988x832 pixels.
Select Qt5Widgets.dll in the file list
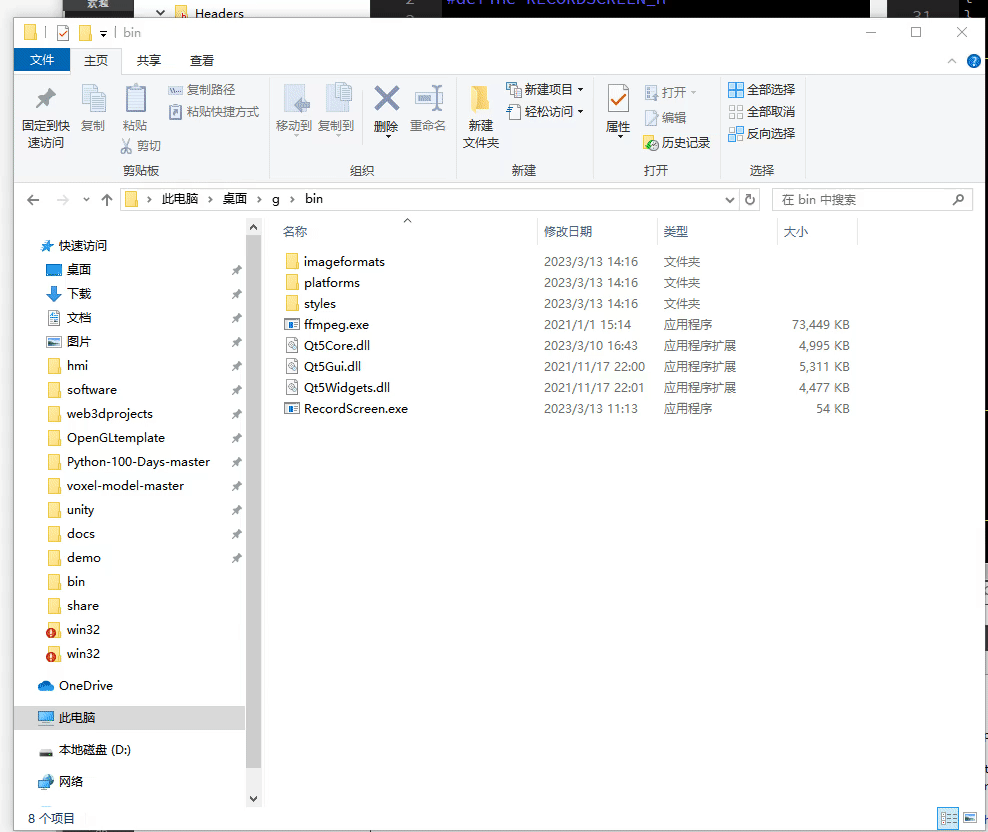tap(347, 388)
